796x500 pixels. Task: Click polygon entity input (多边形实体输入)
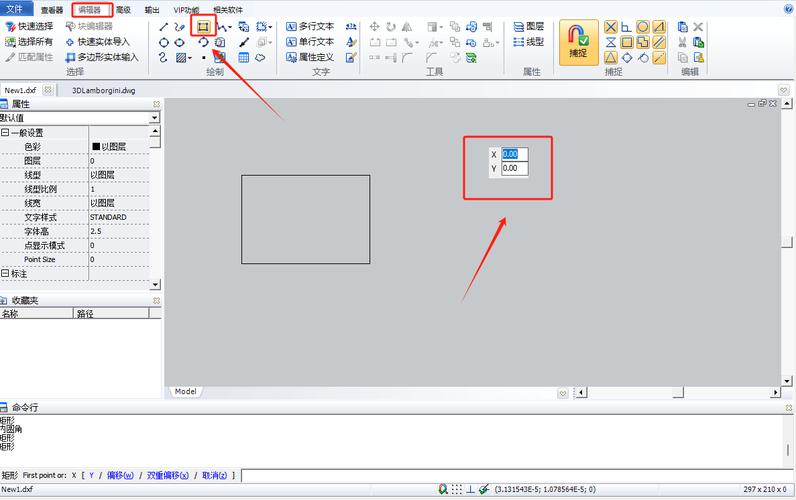102,57
